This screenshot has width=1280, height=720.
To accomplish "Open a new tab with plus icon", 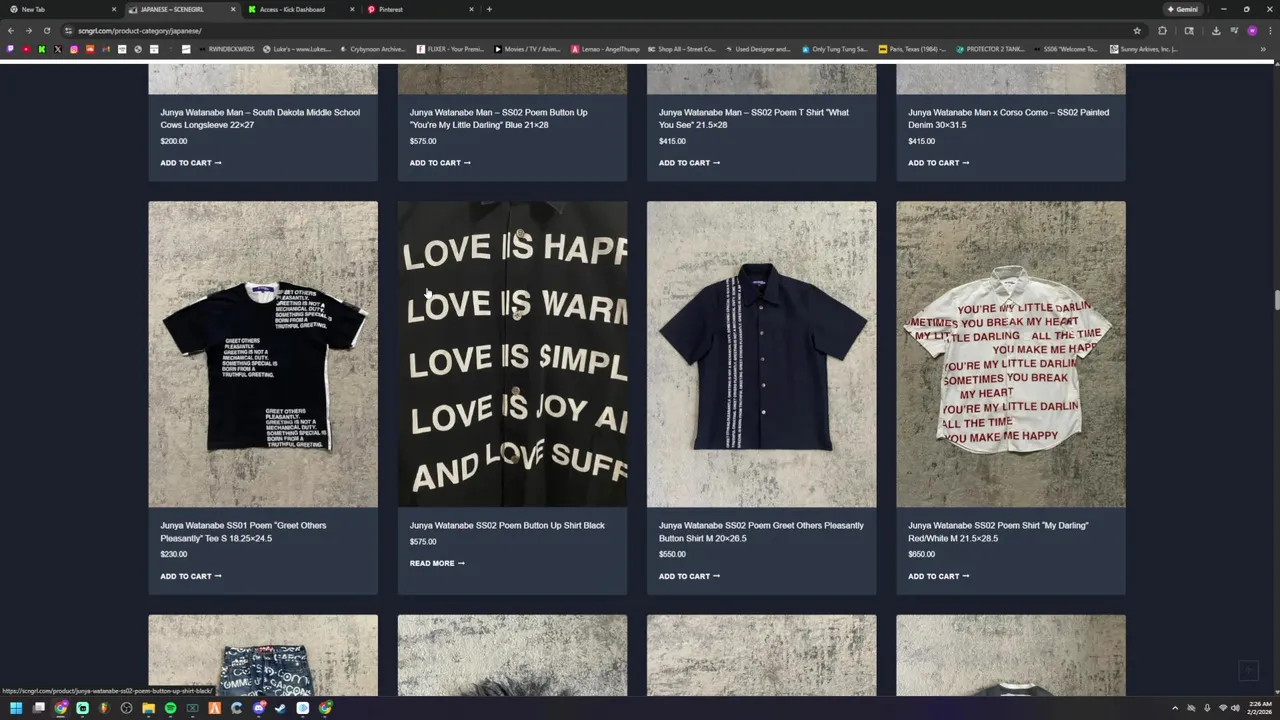I will coord(489,9).
